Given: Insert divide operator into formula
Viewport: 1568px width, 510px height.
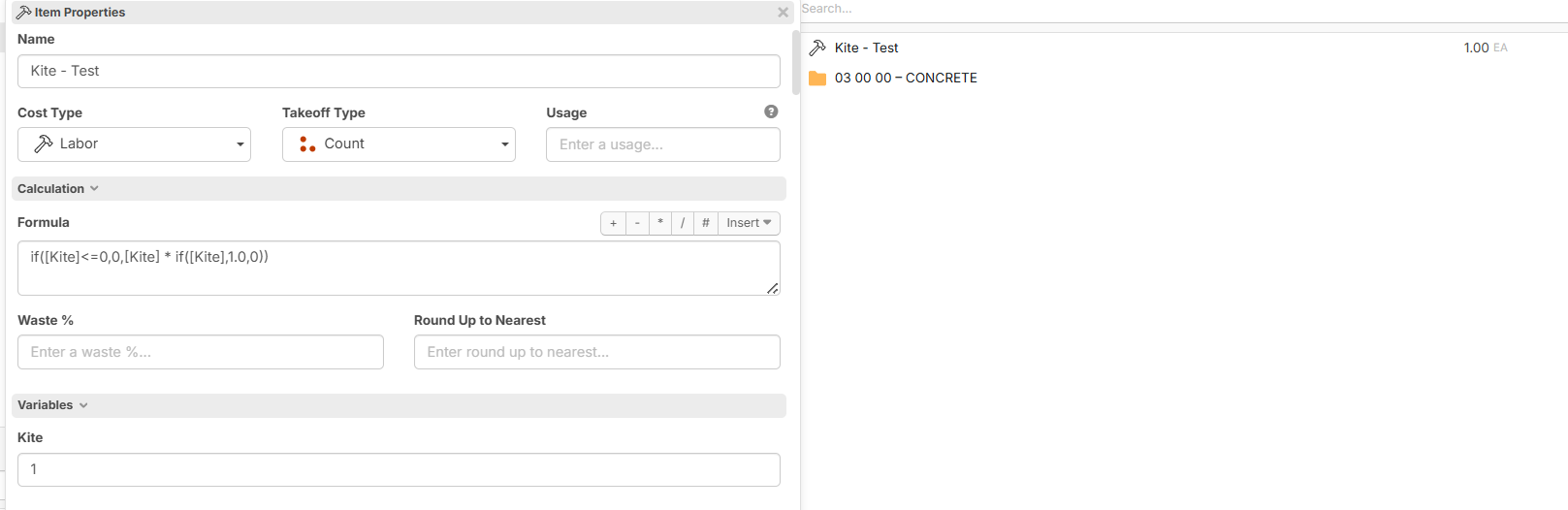Looking at the screenshot, I should 683,223.
